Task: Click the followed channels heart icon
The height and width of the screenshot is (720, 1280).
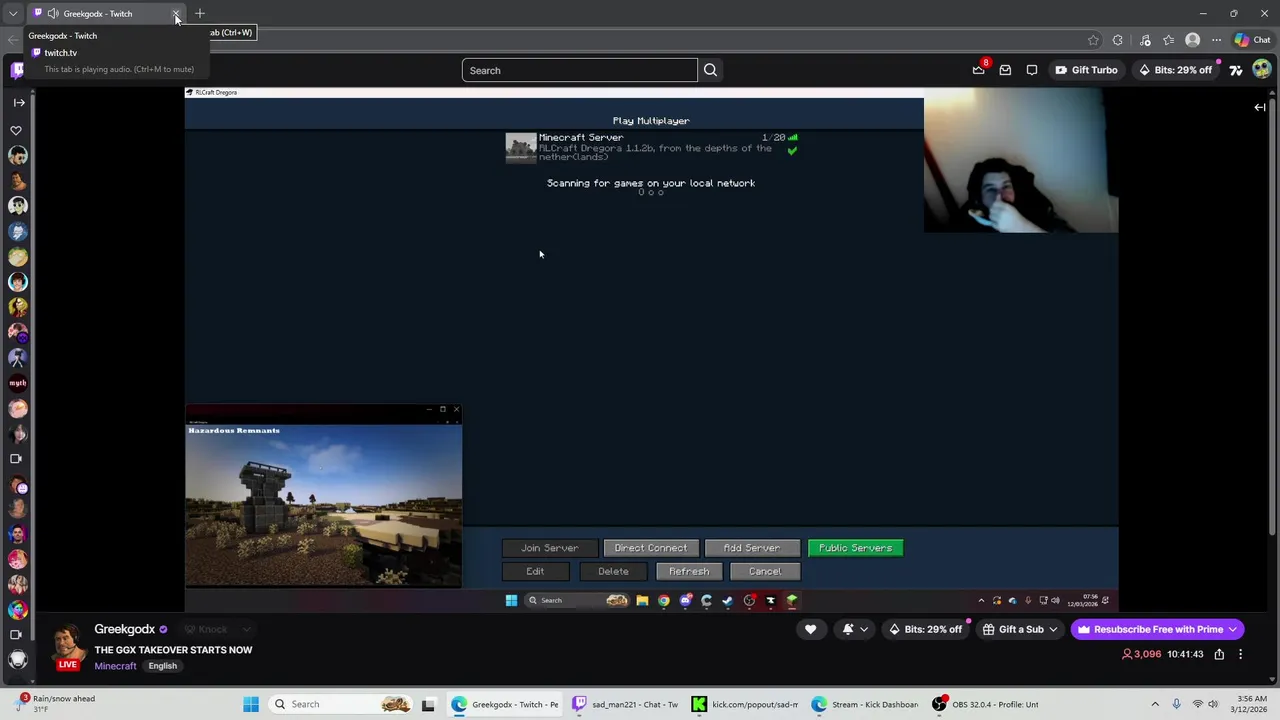Action: click(x=16, y=130)
